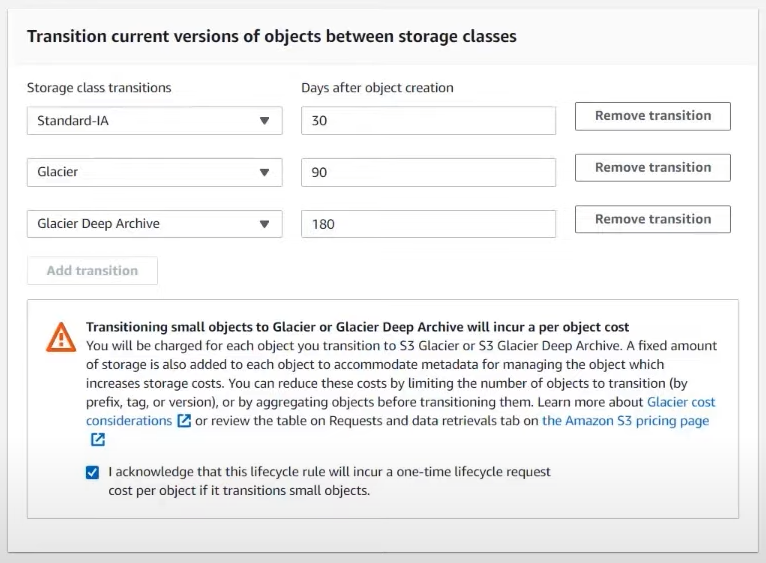Open the Standard-IA storage class dropdown

coord(153,121)
